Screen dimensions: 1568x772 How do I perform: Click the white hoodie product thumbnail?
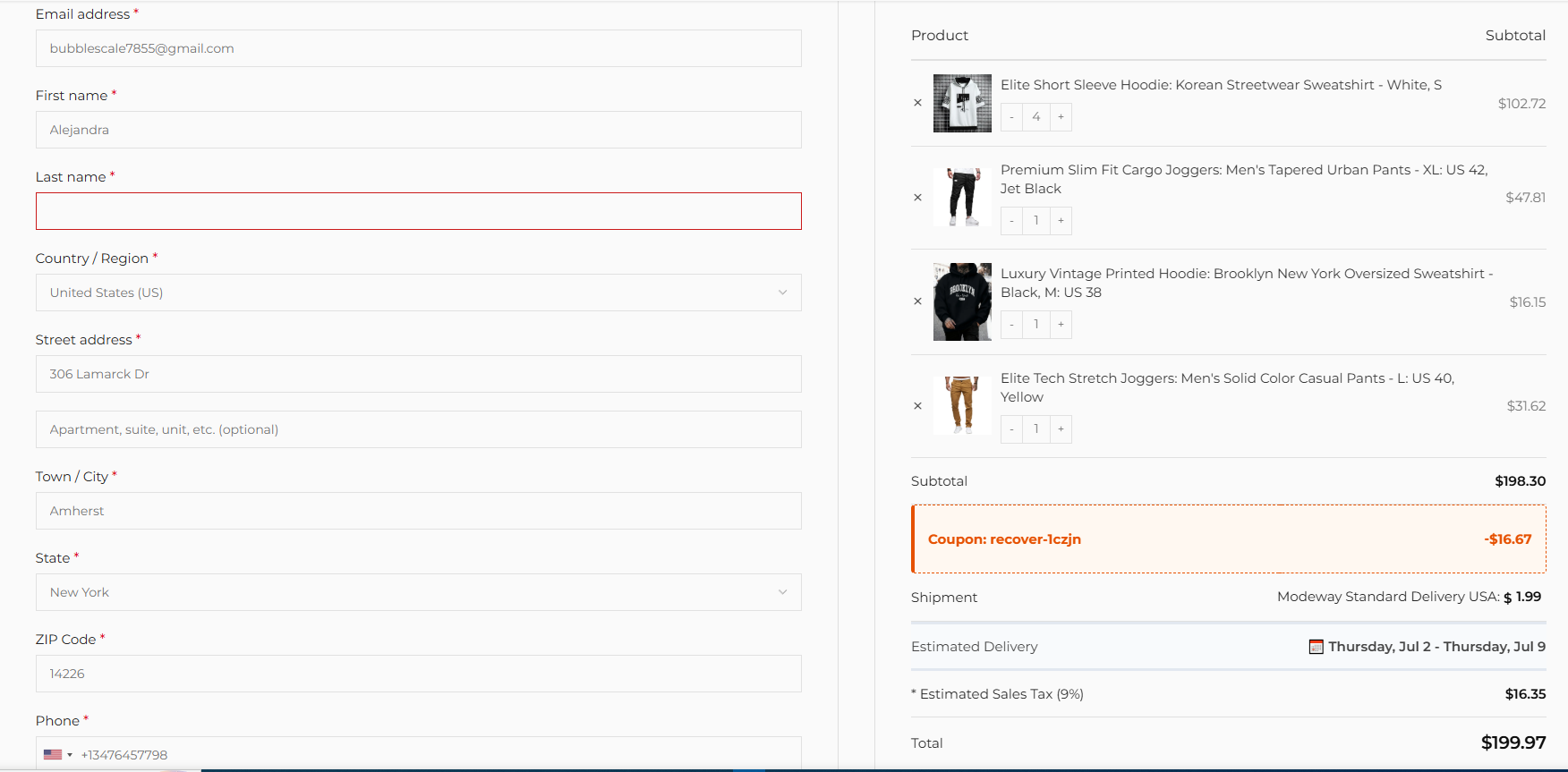[x=962, y=103]
